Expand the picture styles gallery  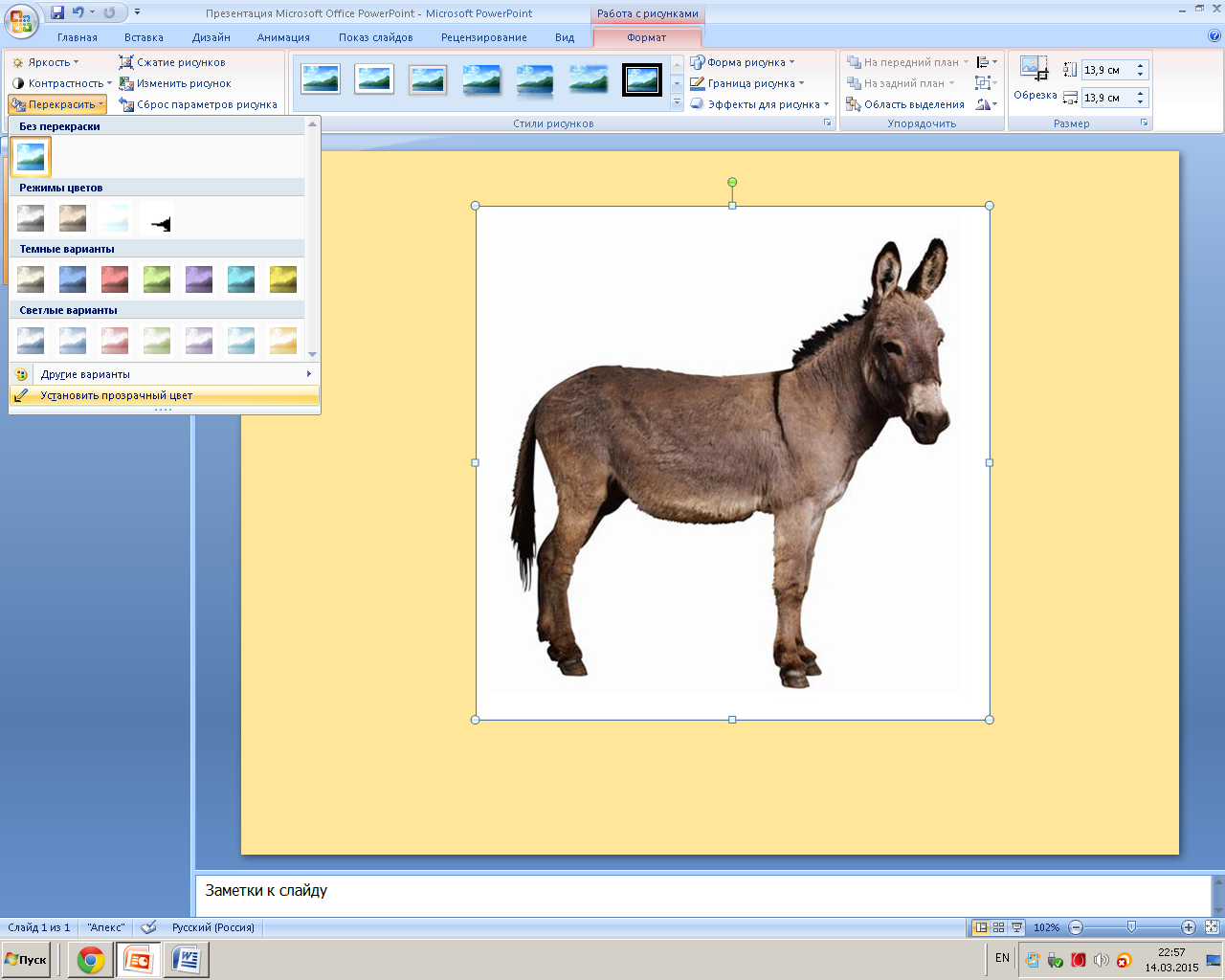[x=677, y=104]
